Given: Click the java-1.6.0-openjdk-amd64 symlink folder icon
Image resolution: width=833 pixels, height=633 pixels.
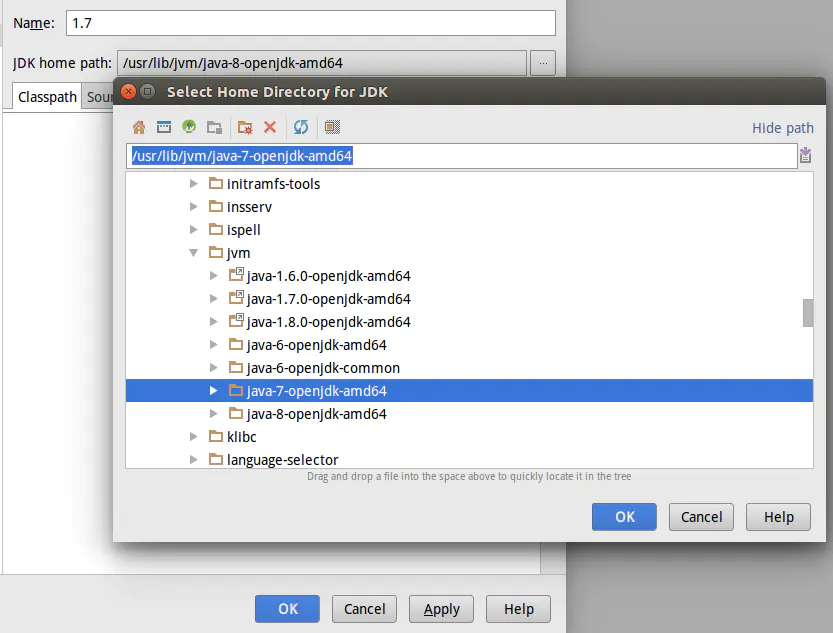Looking at the screenshot, I should coord(236,275).
